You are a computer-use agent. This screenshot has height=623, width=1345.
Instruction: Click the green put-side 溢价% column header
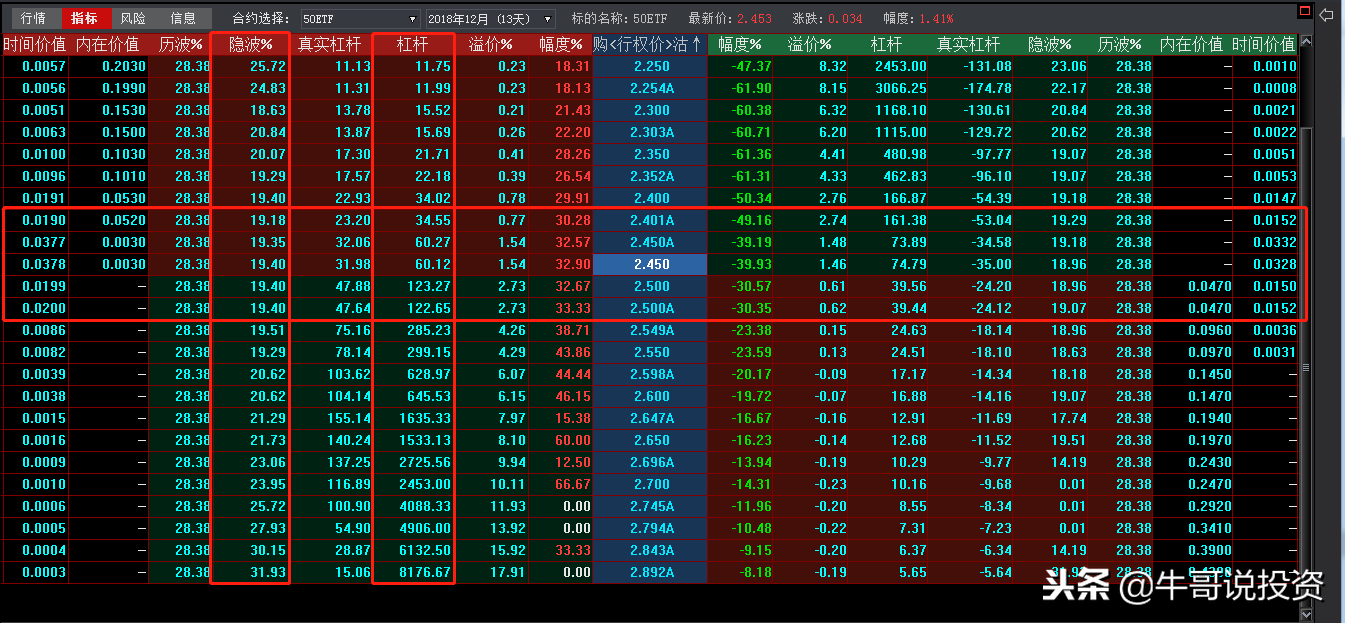(x=810, y=44)
